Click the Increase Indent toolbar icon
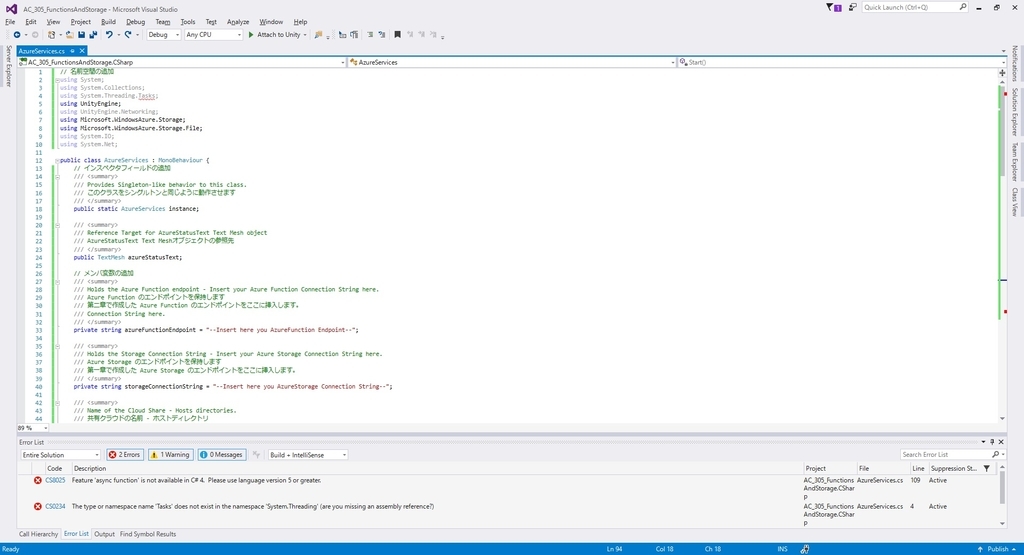Viewport: 1024px width, 555px height. point(354,35)
